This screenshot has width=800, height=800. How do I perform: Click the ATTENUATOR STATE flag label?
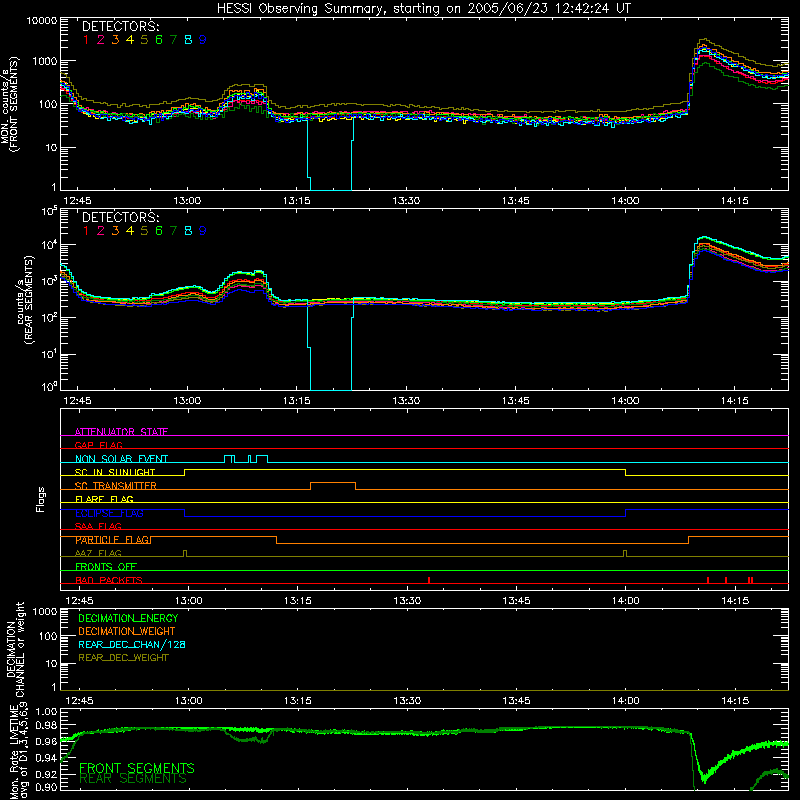[121, 432]
